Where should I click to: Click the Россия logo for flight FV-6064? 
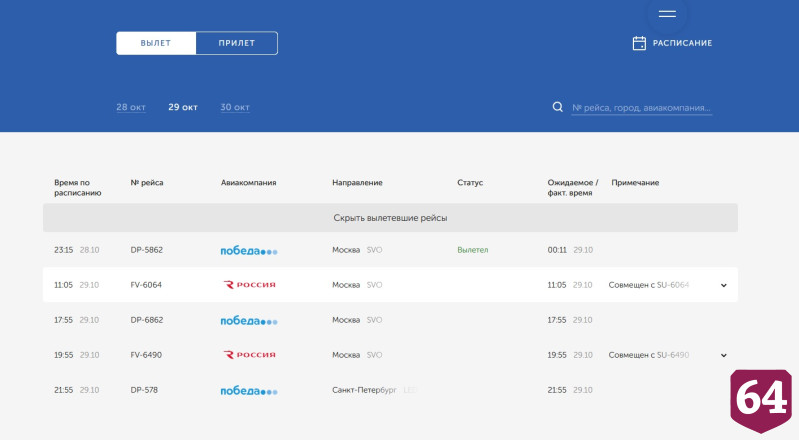point(250,284)
